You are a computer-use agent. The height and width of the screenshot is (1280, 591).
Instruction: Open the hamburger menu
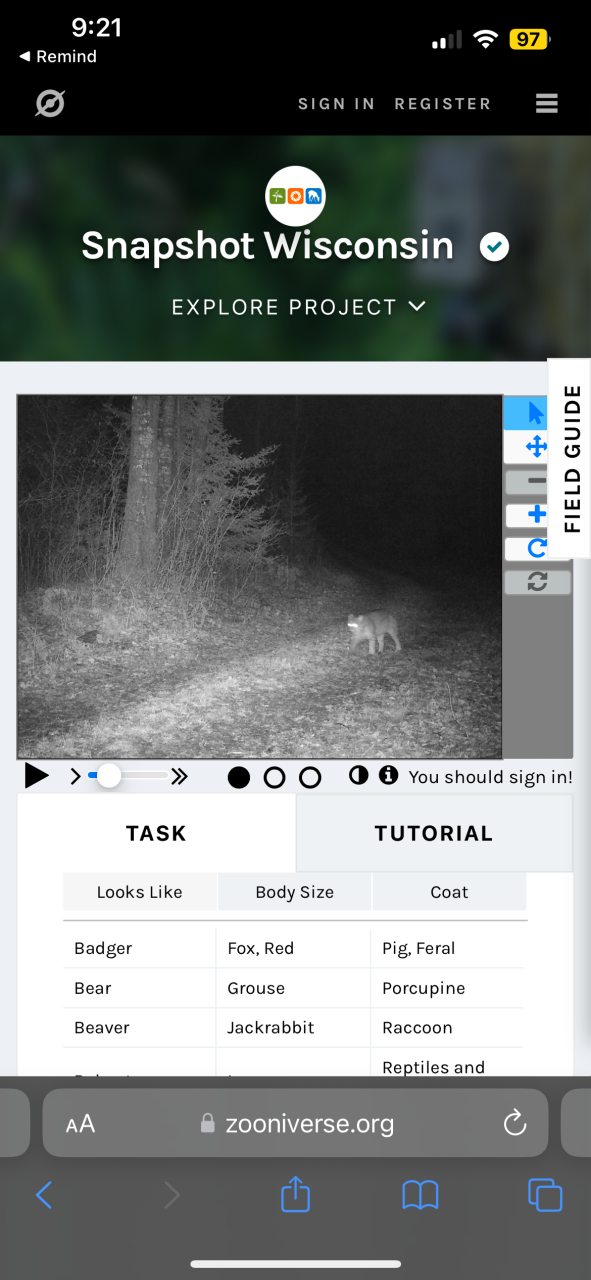tap(546, 103)
